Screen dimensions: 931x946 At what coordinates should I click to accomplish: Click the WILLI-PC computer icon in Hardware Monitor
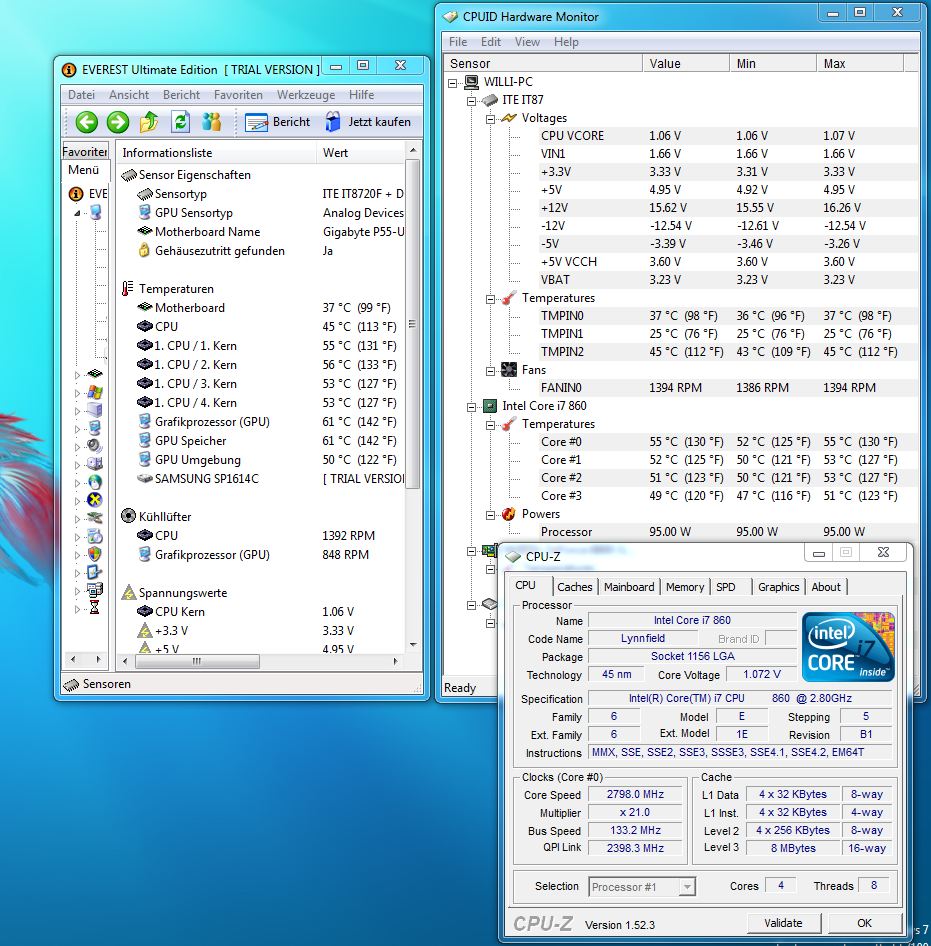472,82
